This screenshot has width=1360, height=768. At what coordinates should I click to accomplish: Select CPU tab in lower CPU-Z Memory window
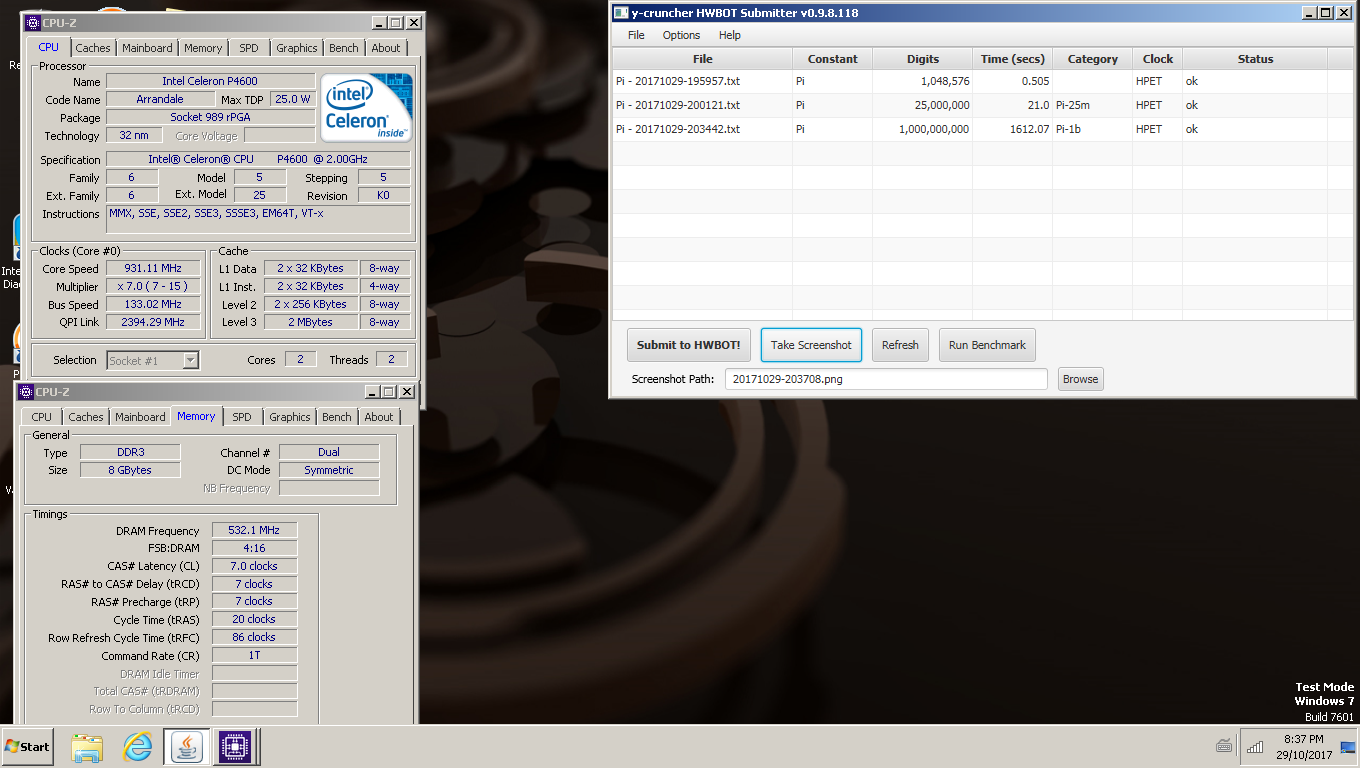coord(42,417)
